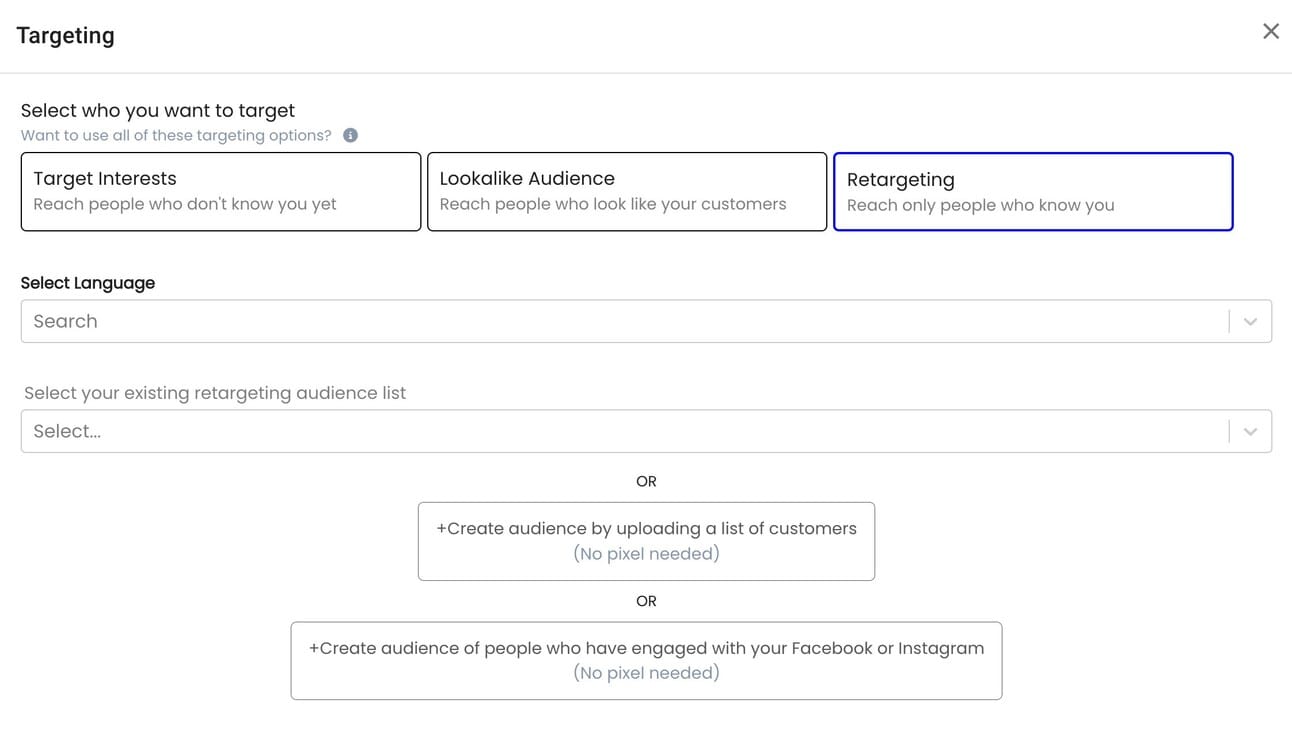Click "Reach people who look like your customers" text
Viewport: 1292px width, 738px height.
point(613,204)
